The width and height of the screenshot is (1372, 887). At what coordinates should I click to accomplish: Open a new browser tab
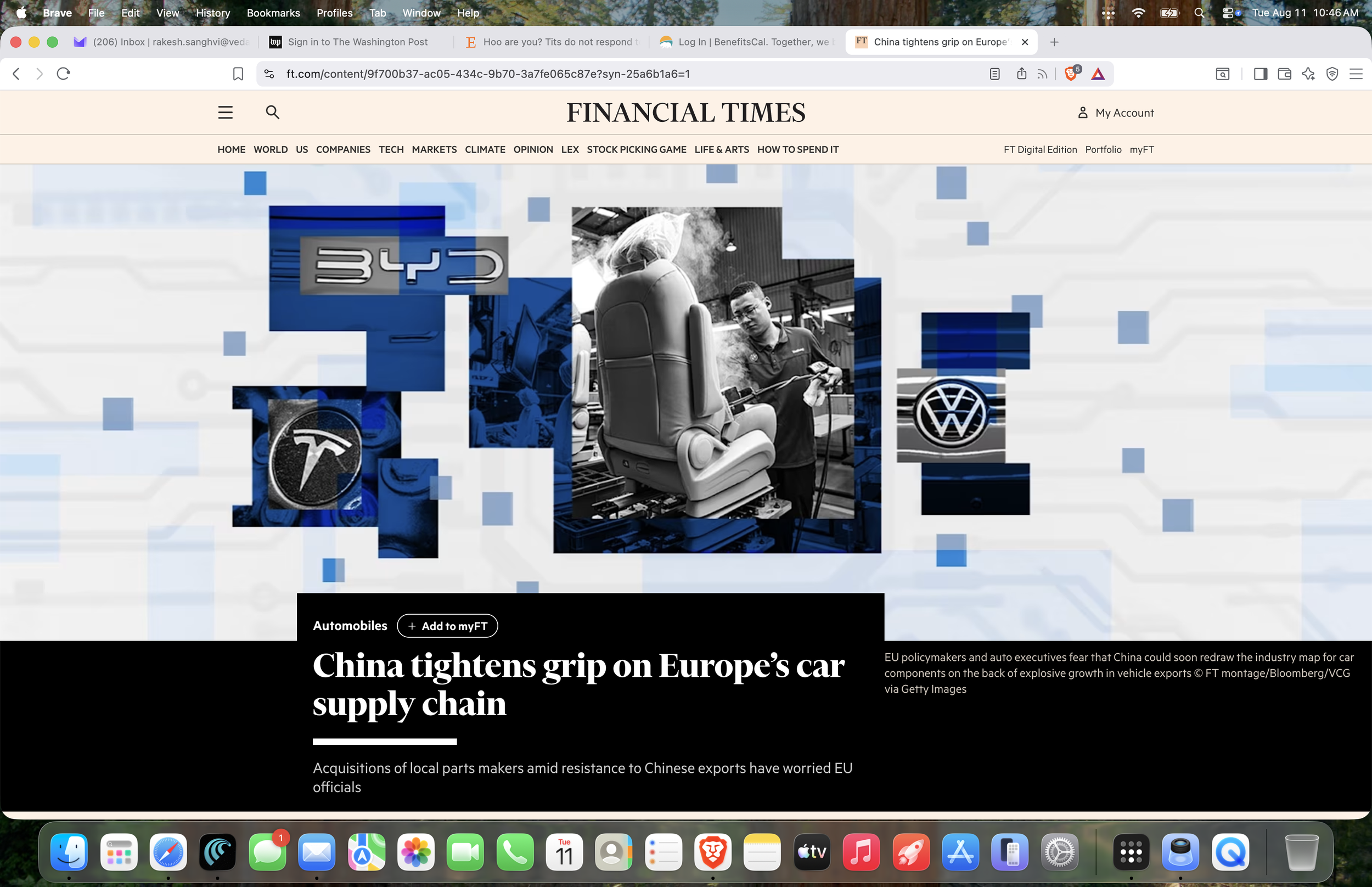point(1054,42)
